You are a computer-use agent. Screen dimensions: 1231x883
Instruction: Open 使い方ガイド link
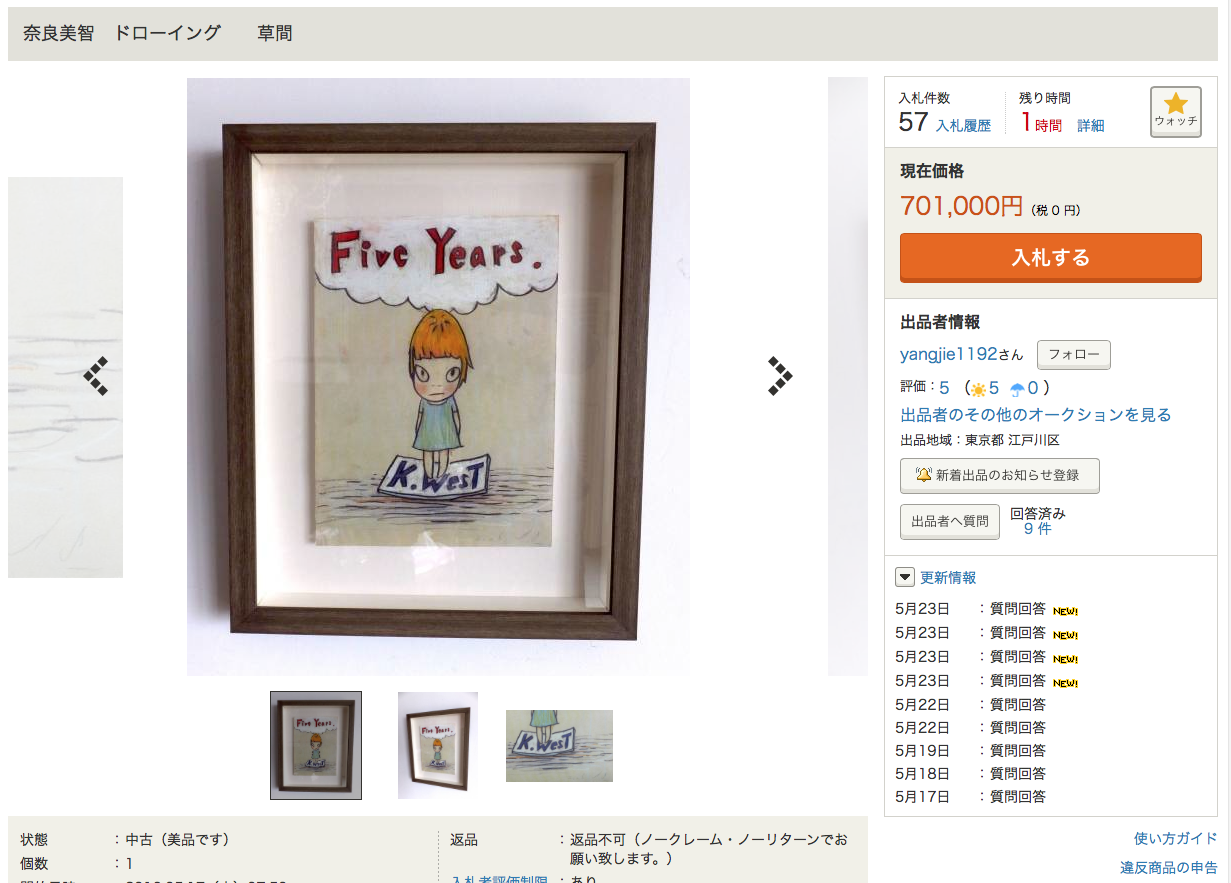1176,839
